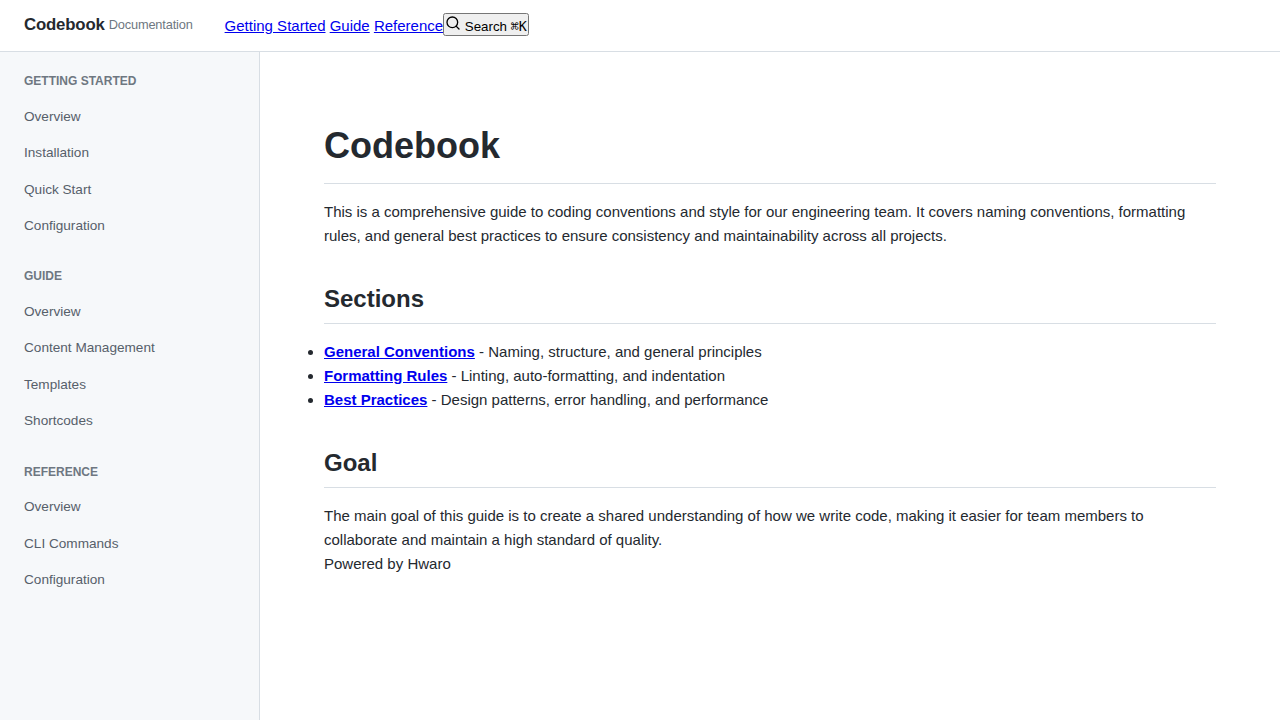
Task: Click the Guide nav item
Action: [349, 26]
